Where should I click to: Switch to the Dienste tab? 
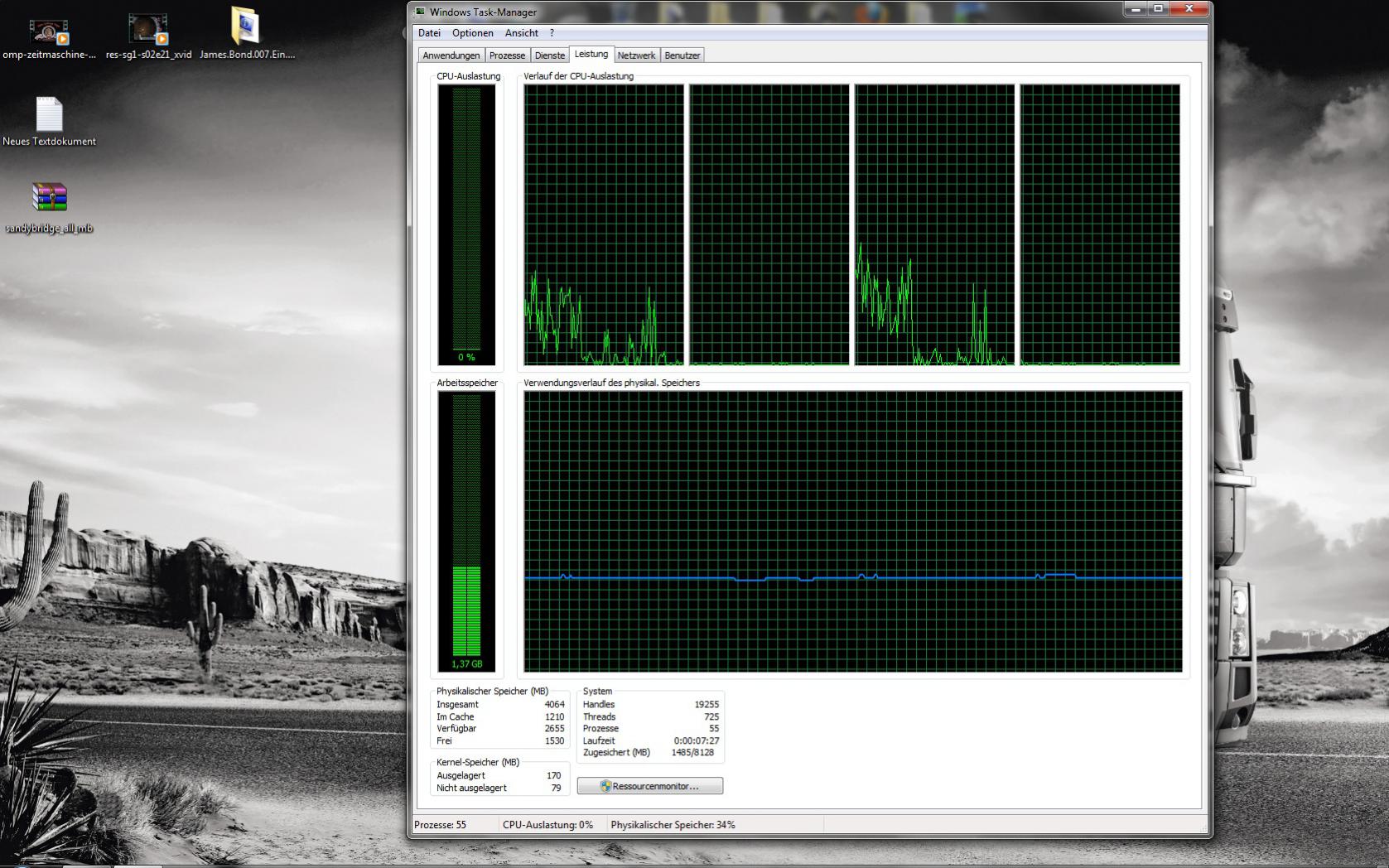550,55
